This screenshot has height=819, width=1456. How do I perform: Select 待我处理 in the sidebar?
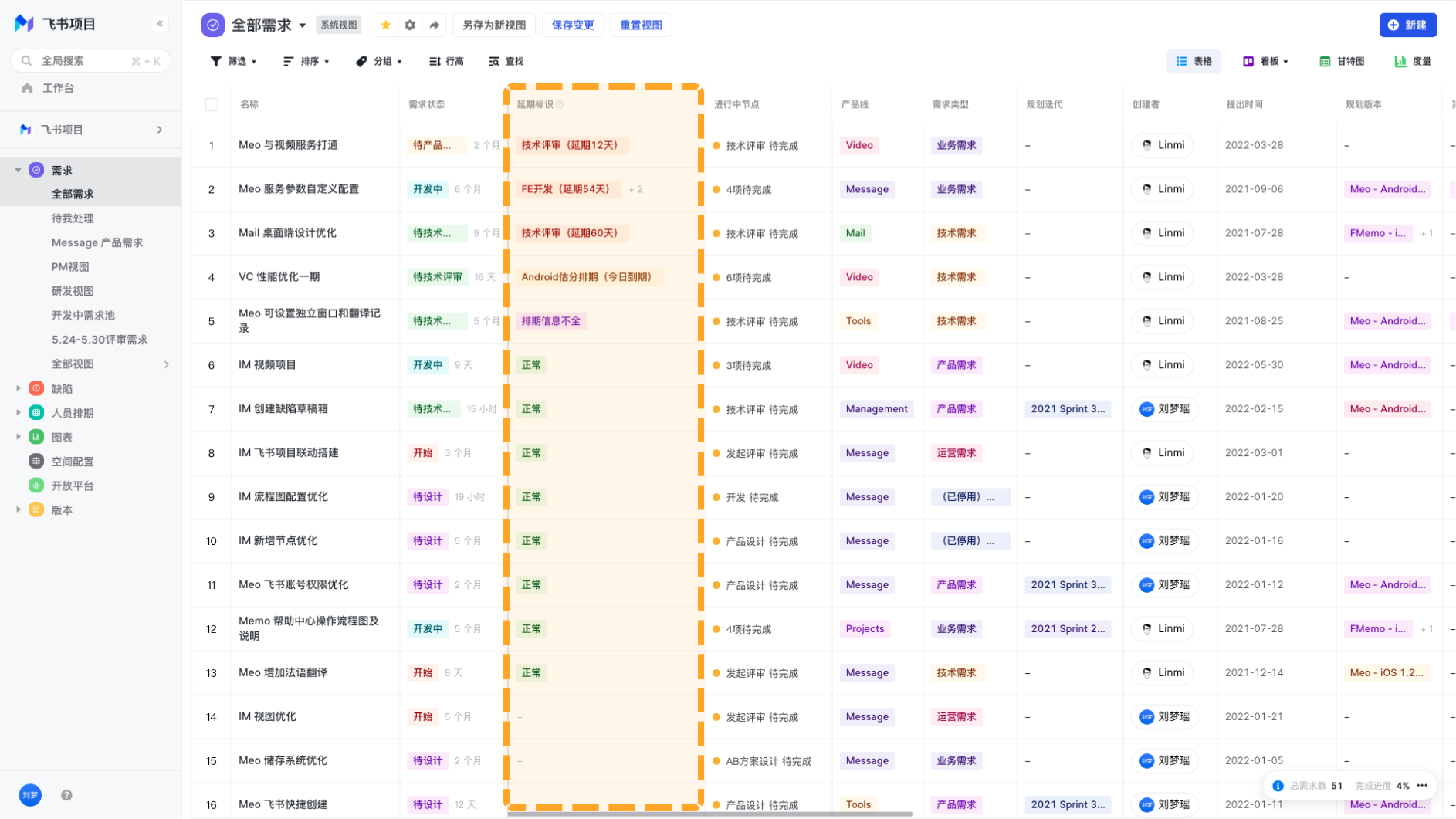click(73, 218)
